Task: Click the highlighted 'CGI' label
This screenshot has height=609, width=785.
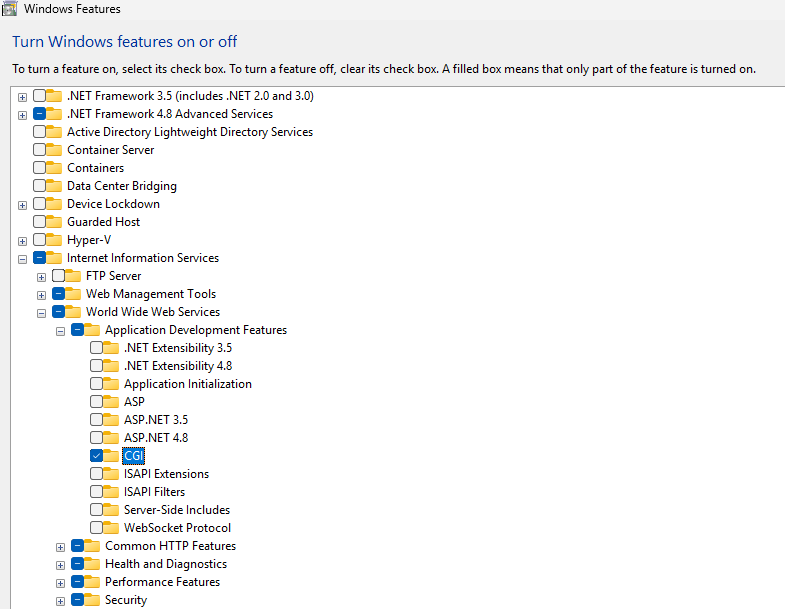Action: pos(133,456)
